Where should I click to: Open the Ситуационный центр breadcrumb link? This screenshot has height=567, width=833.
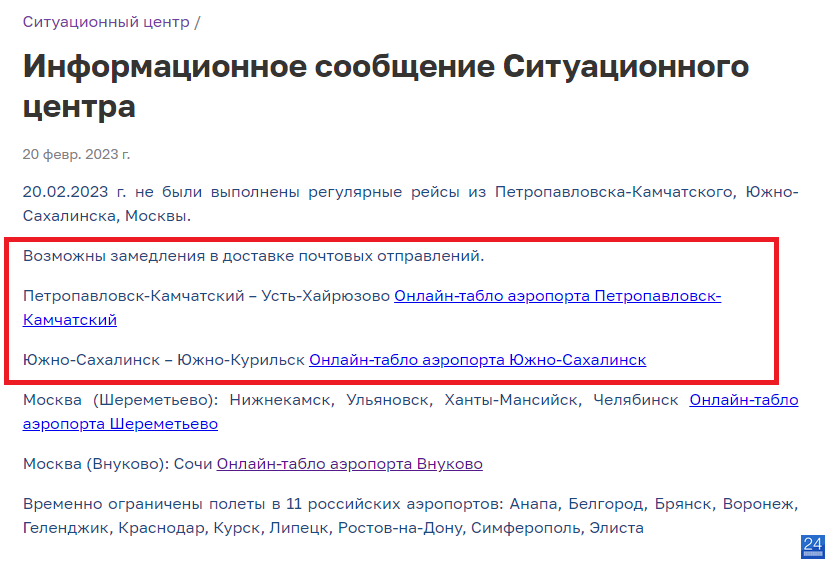(106, 22)
